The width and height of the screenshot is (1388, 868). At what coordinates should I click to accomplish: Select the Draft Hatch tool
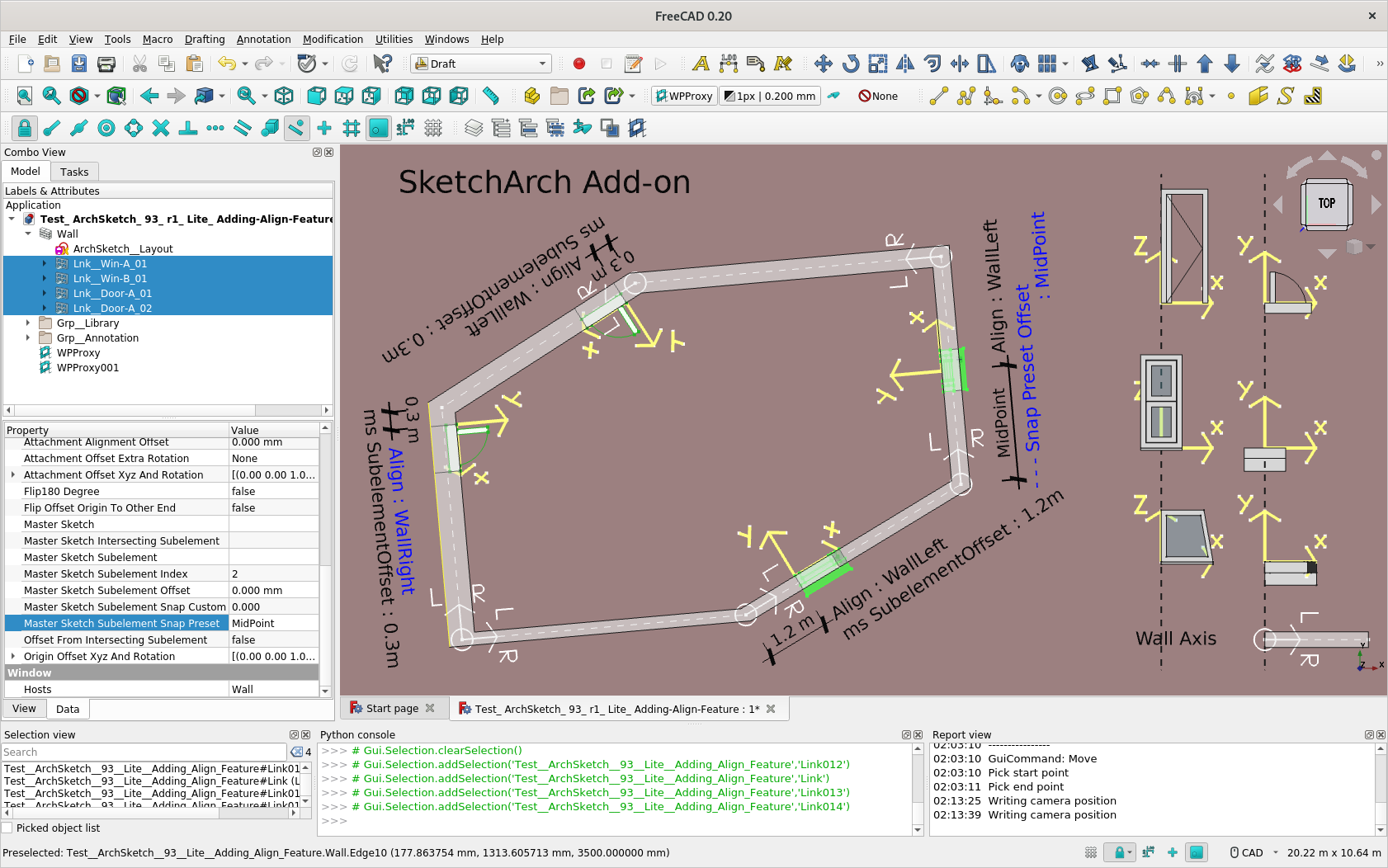click(1313, 96)
